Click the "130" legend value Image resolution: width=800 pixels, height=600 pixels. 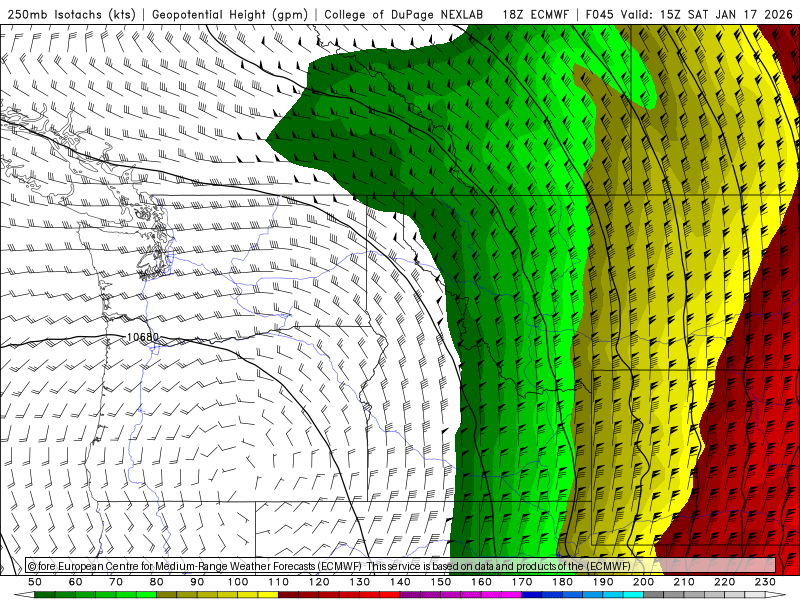(360, 582)
